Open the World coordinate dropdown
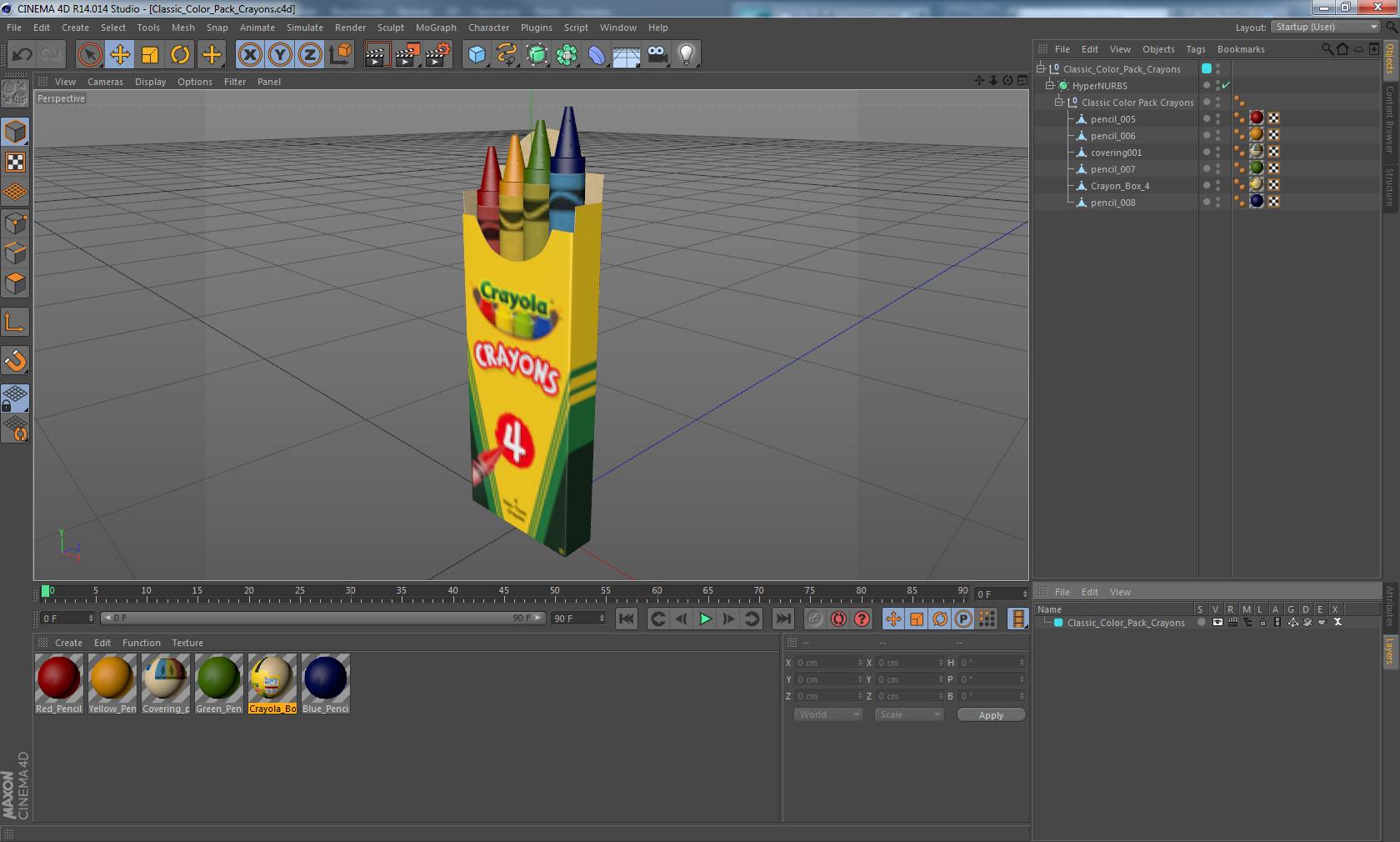1400x842 pixels. click(827, 714)
